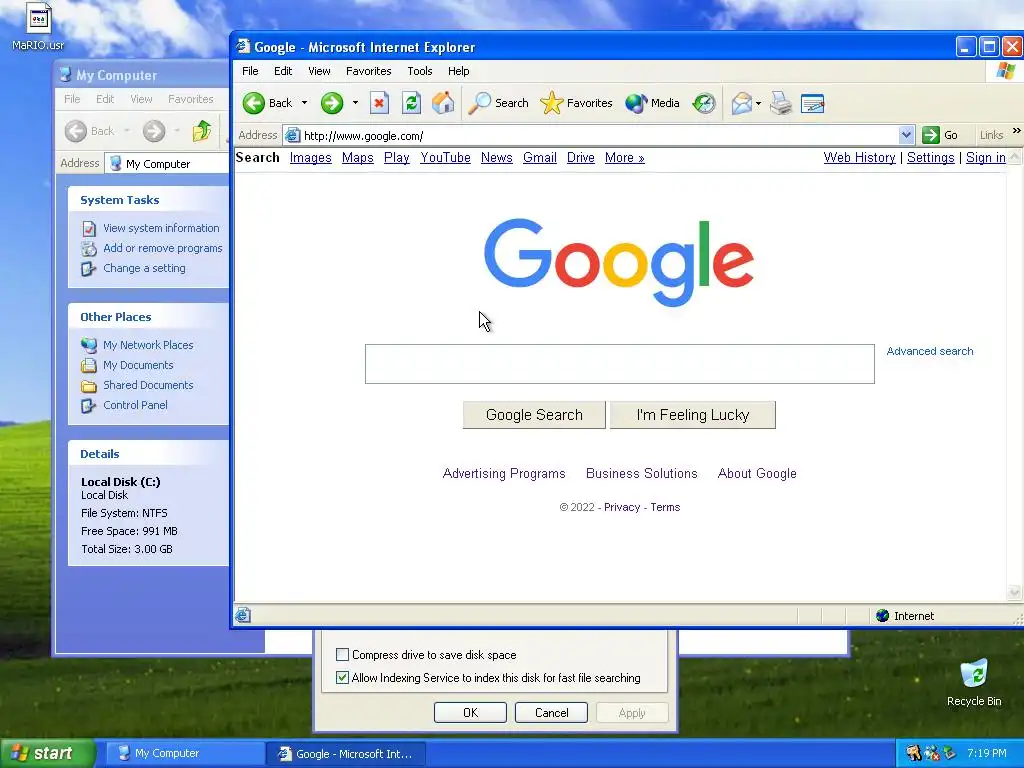1024x768 pixels.
Task: Open the Favorites star pane
Action: point(577,103)
